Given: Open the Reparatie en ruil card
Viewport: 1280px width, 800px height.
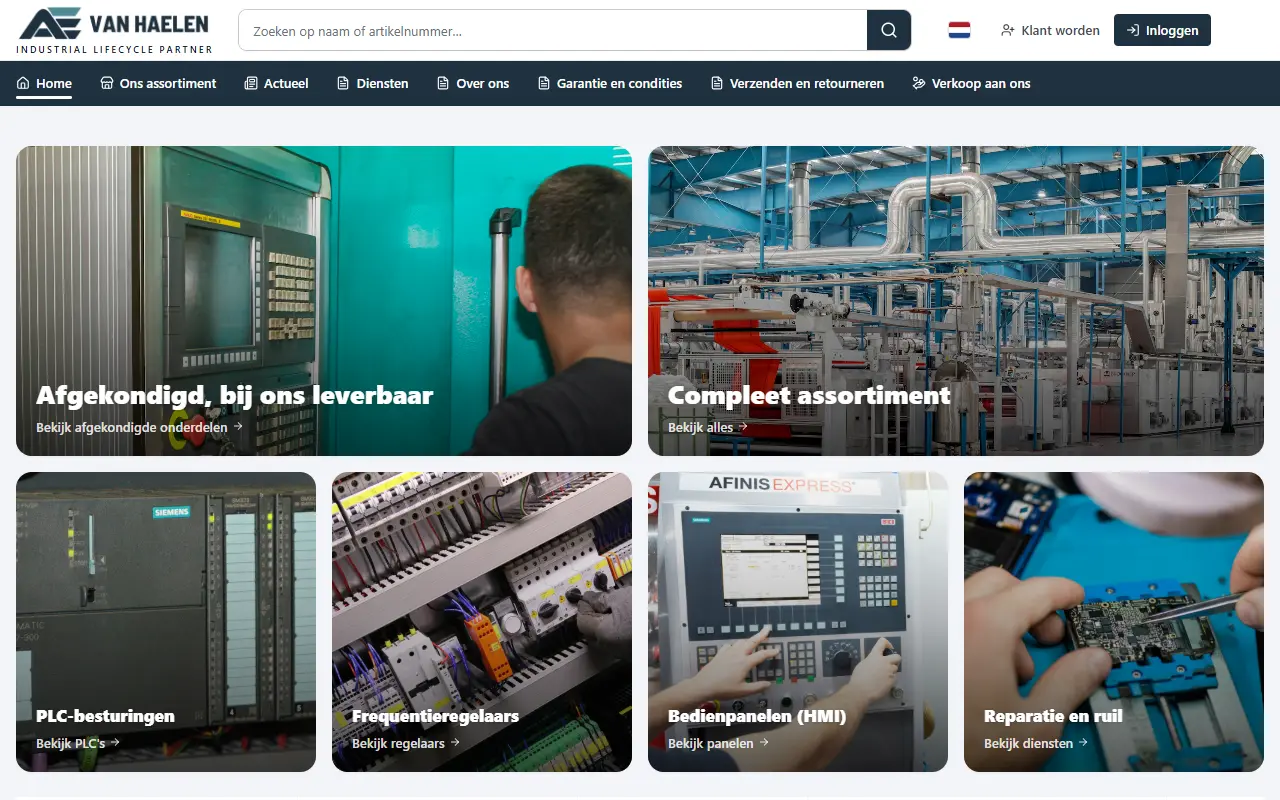Looking at the screenshot, I should (1114, 622).
